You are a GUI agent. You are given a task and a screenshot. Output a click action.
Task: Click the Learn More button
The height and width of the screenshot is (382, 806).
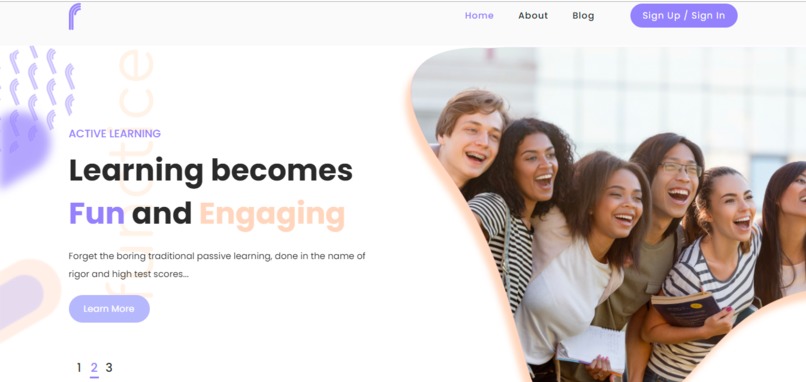tap(109, 308)
